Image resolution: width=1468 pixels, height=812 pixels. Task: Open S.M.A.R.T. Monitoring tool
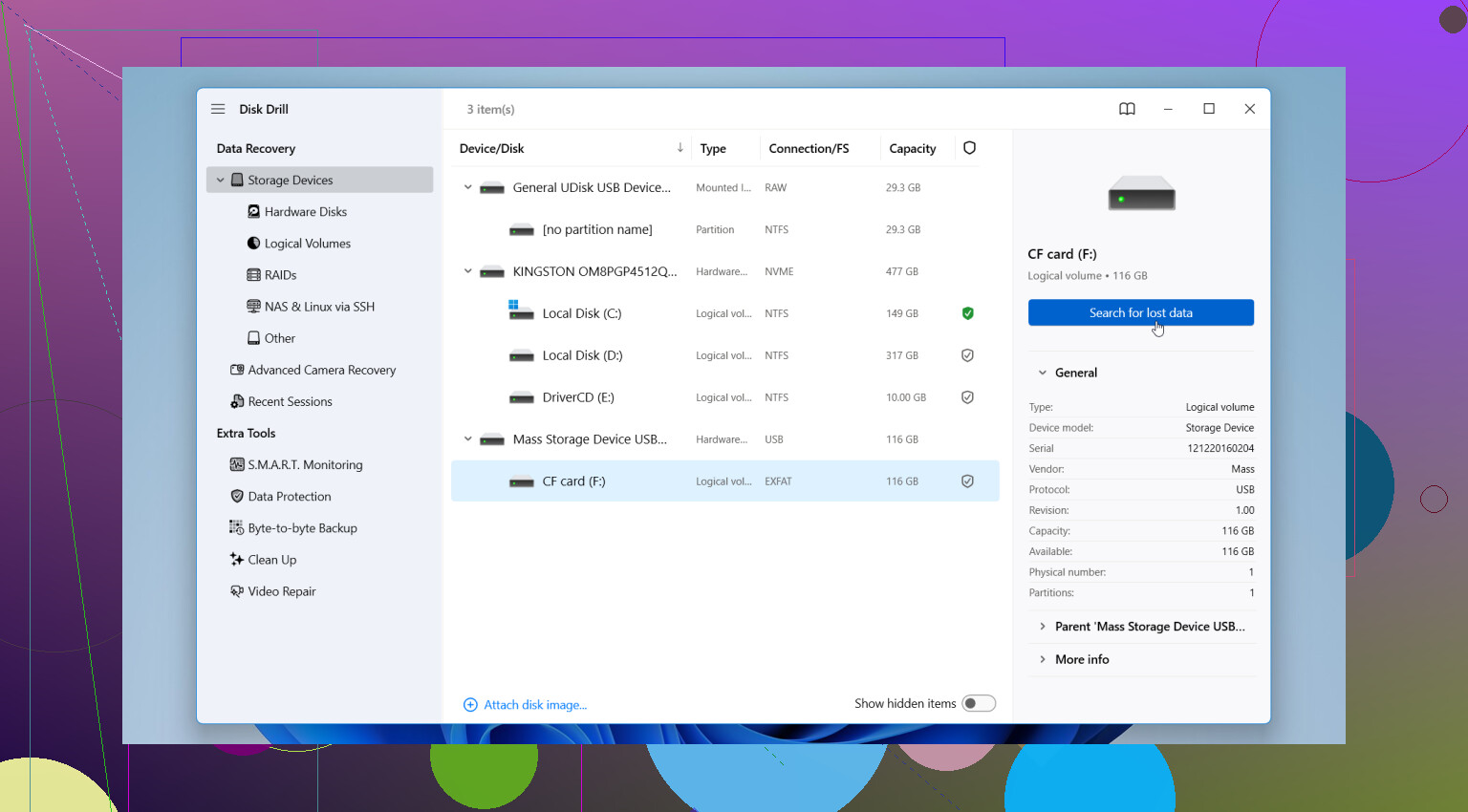coord(306,464)
